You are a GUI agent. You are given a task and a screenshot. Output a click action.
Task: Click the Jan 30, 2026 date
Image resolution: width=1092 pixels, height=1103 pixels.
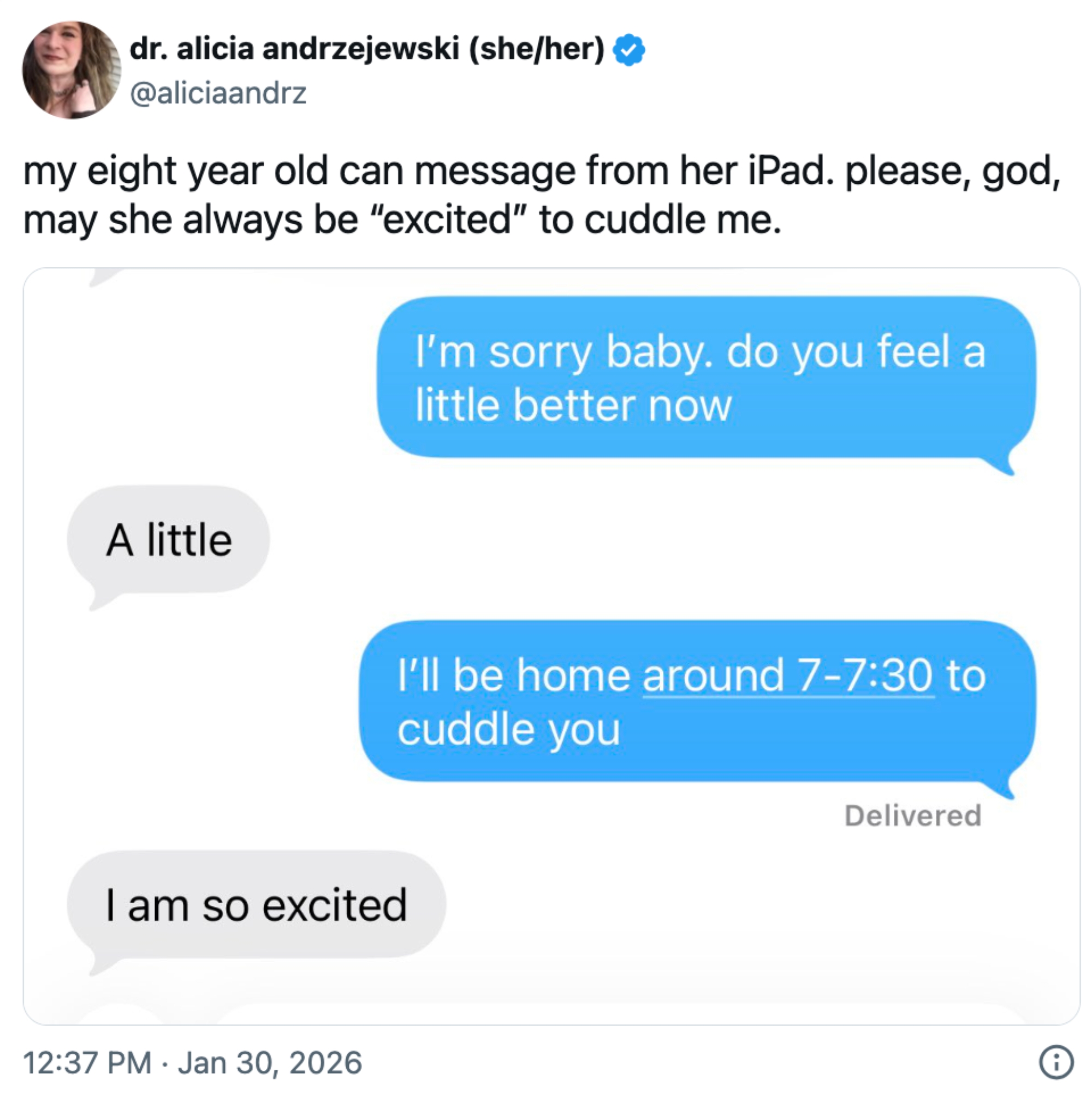coord(270,1063)
